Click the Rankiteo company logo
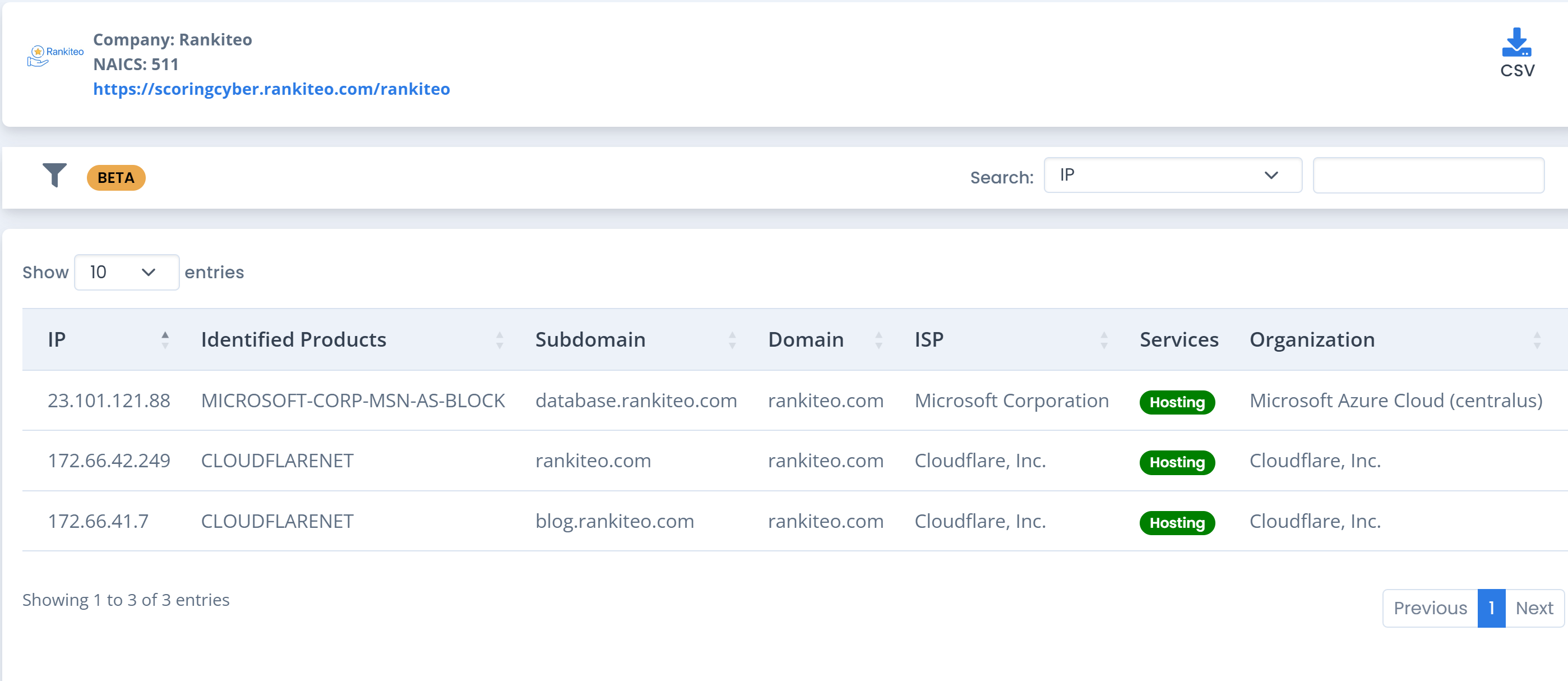Screen dimensions: 1568x681 pos(55,56)
